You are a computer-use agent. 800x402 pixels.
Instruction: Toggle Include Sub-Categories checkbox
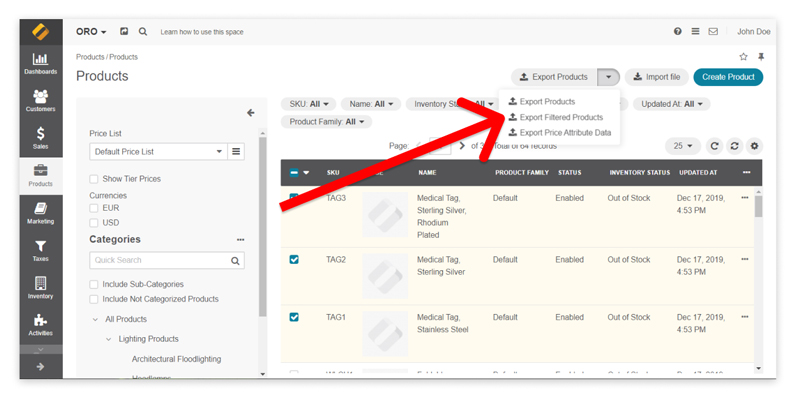point(94,284)
